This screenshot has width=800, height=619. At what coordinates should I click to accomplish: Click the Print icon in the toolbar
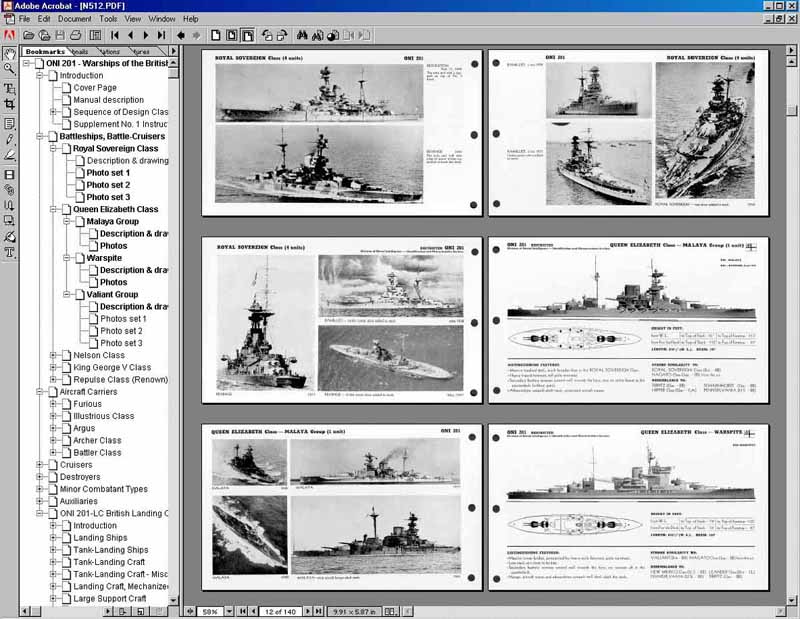(x=76, y=35)
